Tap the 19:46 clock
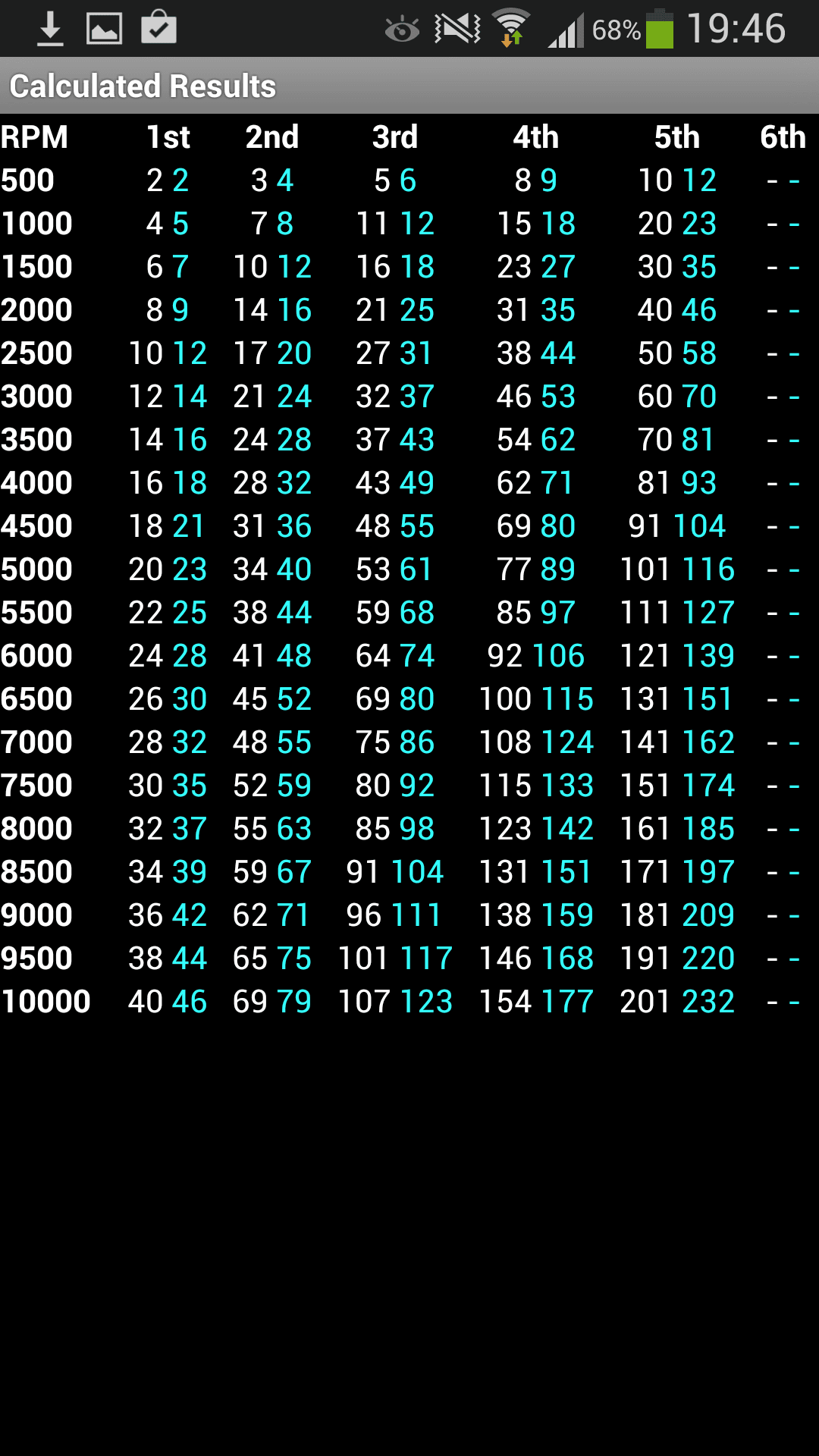This screenshot has width=819, height=1456. coord(736,29)
